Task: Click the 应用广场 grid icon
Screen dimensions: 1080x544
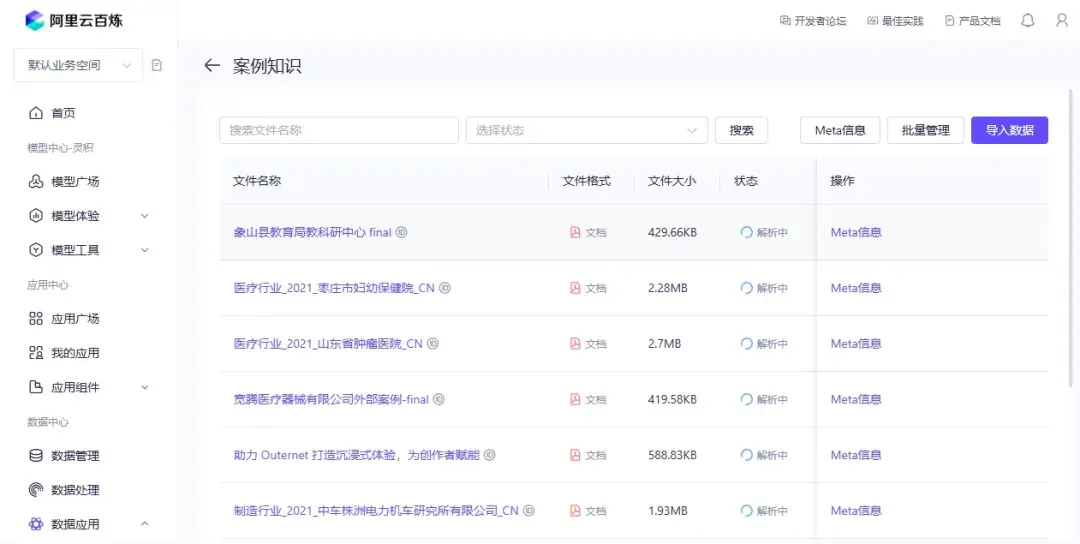Action: tap(36, 318)
